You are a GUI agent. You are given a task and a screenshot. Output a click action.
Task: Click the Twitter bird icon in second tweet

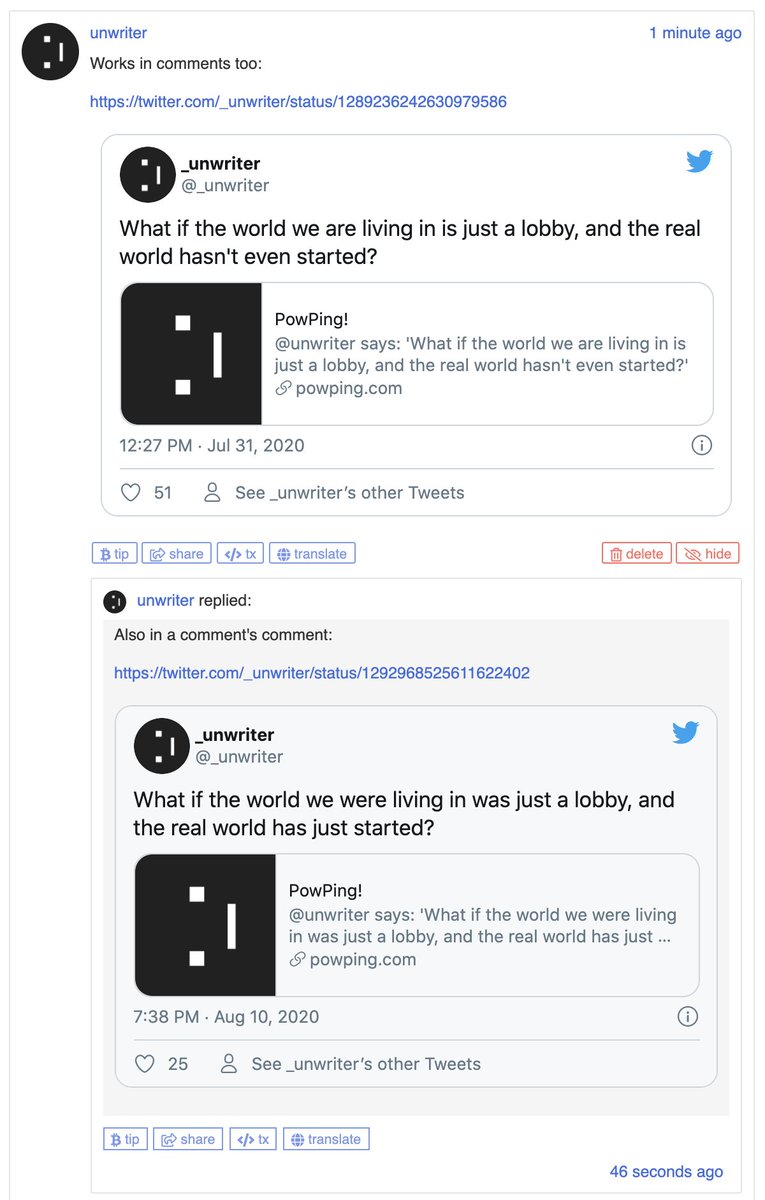tap(685, 733)
